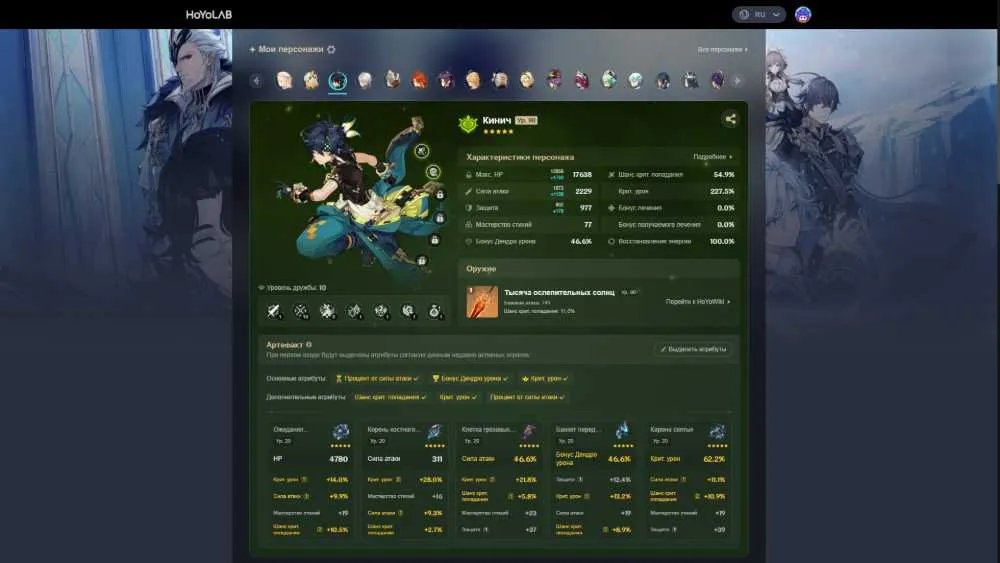
Task: Click the weapon name Тысяча ослепительных солнц
Action: pyautogui.click(x=559, y=292)
